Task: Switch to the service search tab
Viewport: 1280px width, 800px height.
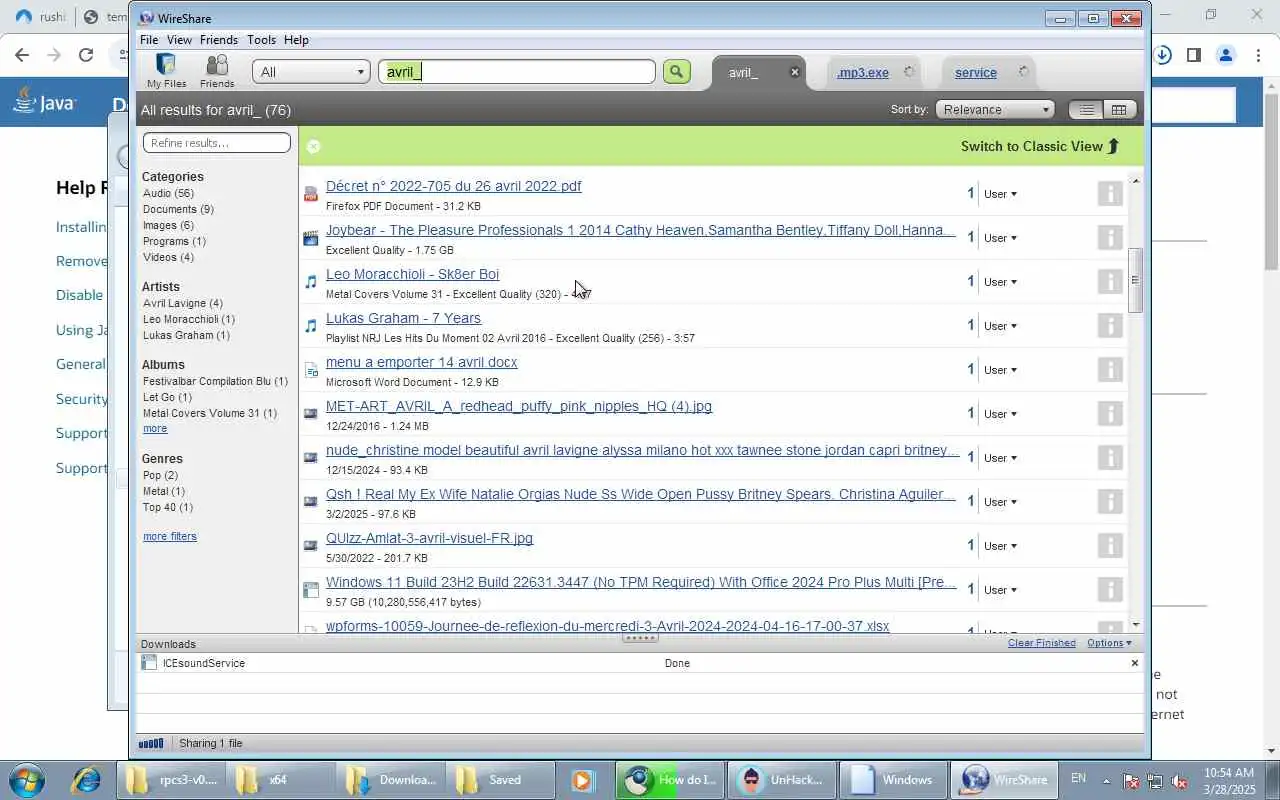Action: [x=976, y=72]
